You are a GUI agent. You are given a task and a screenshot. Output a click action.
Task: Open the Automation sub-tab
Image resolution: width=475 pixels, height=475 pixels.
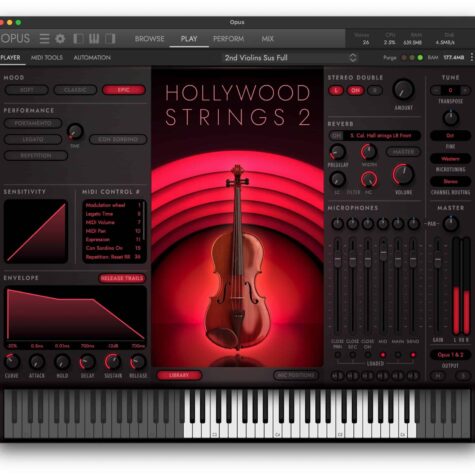point(92,58)
